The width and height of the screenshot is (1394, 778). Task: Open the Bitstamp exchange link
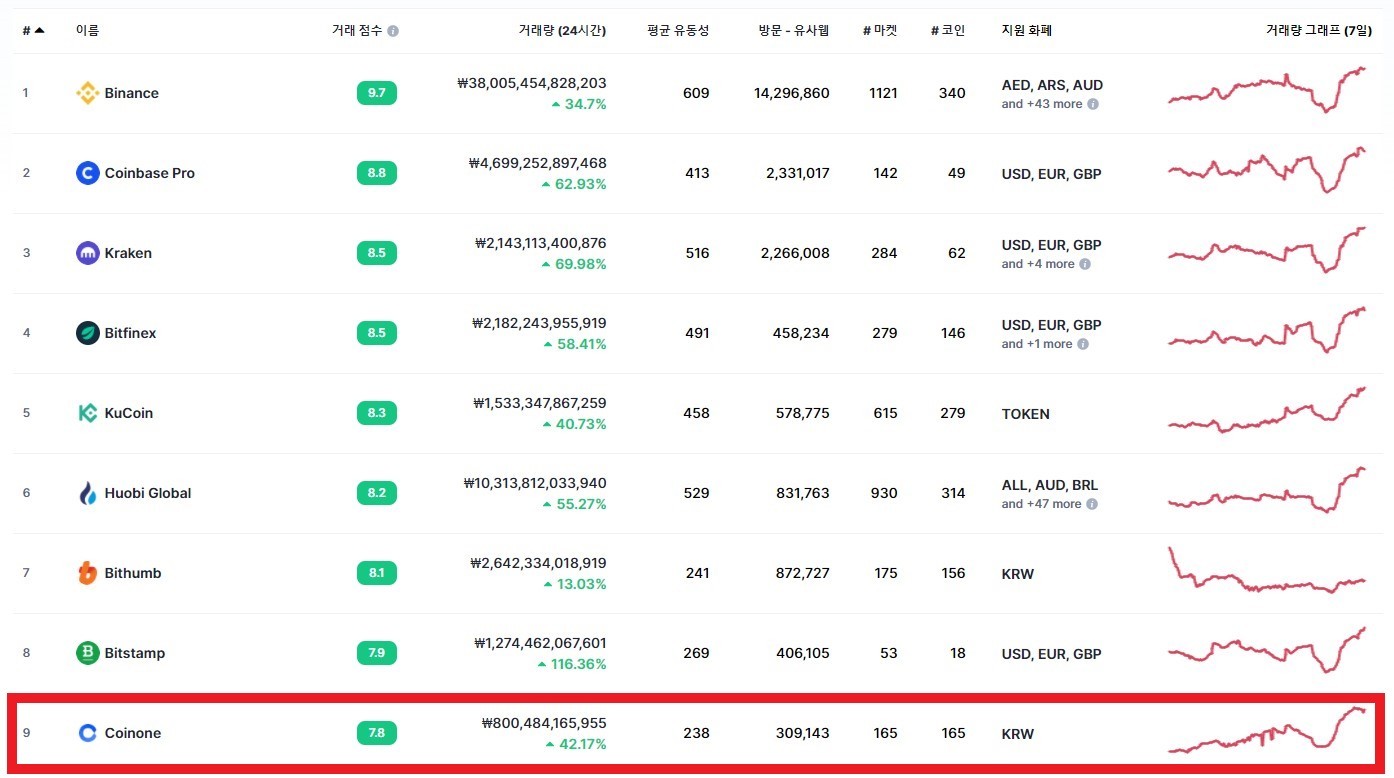click(x=135, y=653)
